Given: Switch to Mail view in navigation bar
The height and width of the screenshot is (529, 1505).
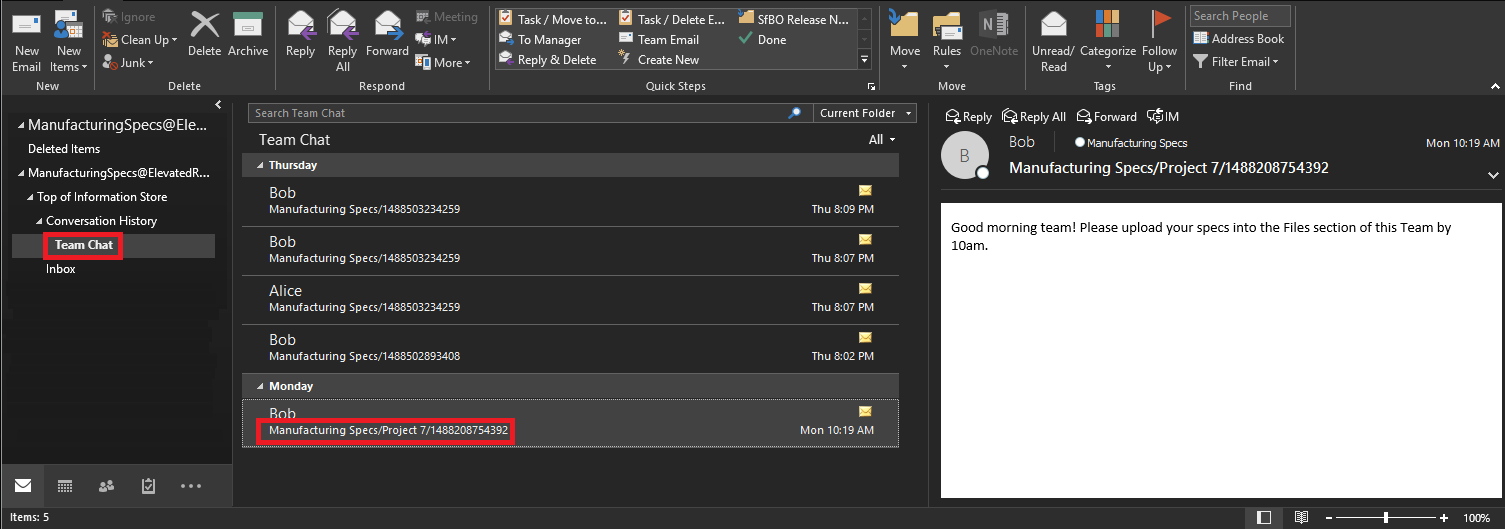Looking at the screenshot, I should click(x=22, y=486).
